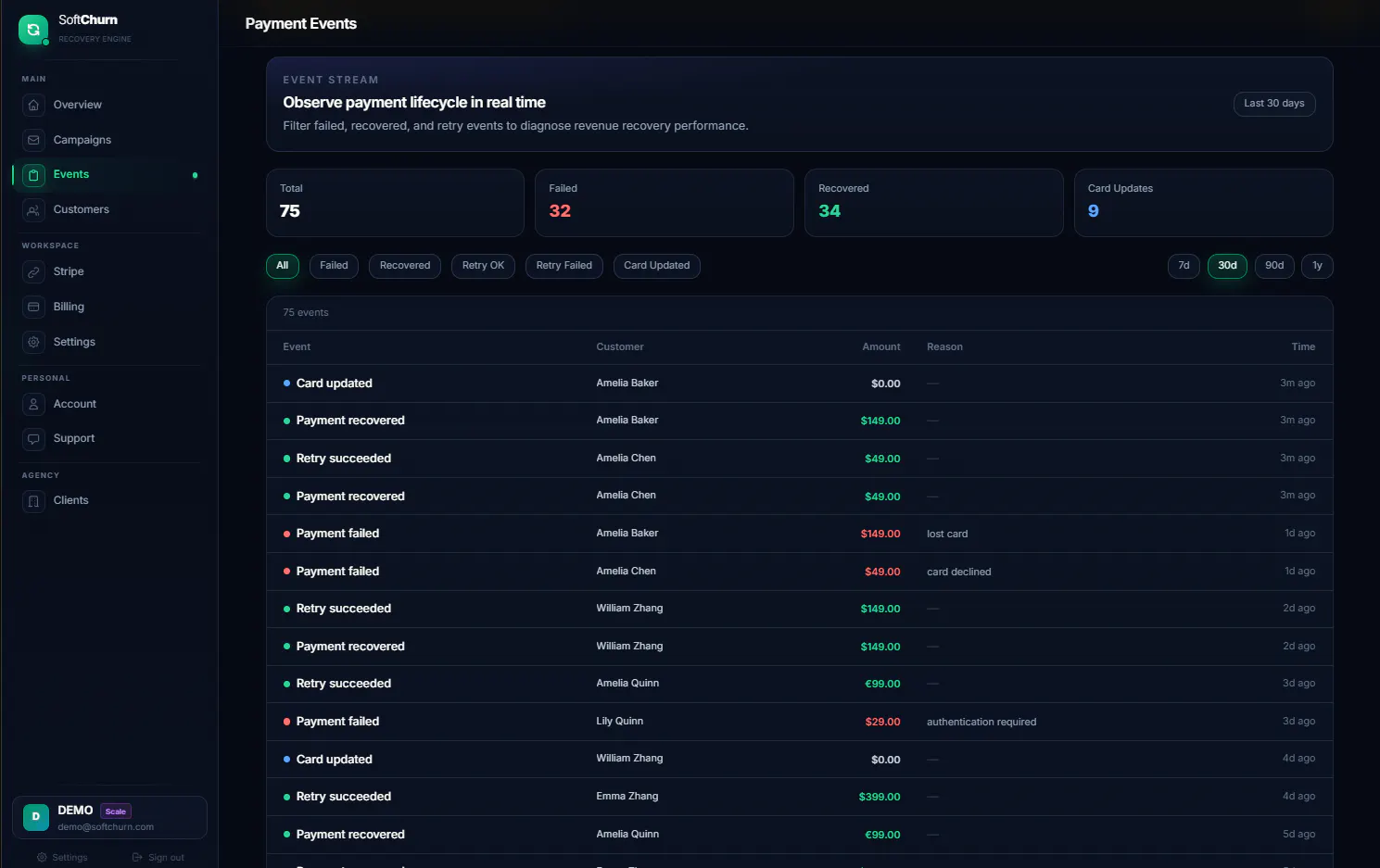Screen dimensions: 1380x868
Task: Click the Lily Quinn customer name
Action: coord(619,722)
